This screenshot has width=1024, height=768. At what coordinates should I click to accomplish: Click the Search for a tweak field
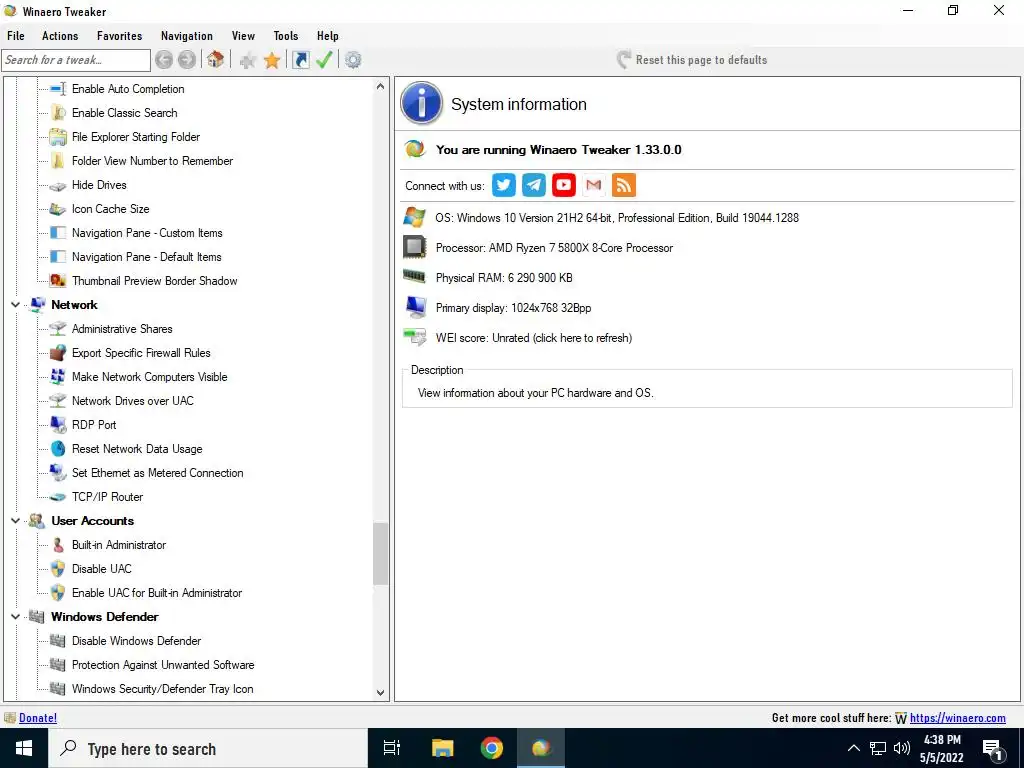coord(76,60)
